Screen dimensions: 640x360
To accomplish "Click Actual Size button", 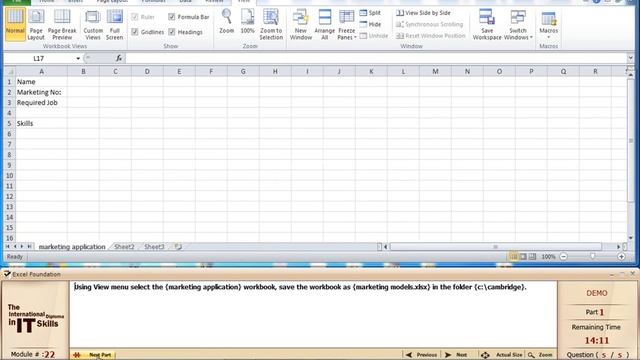I will point(502,355).
